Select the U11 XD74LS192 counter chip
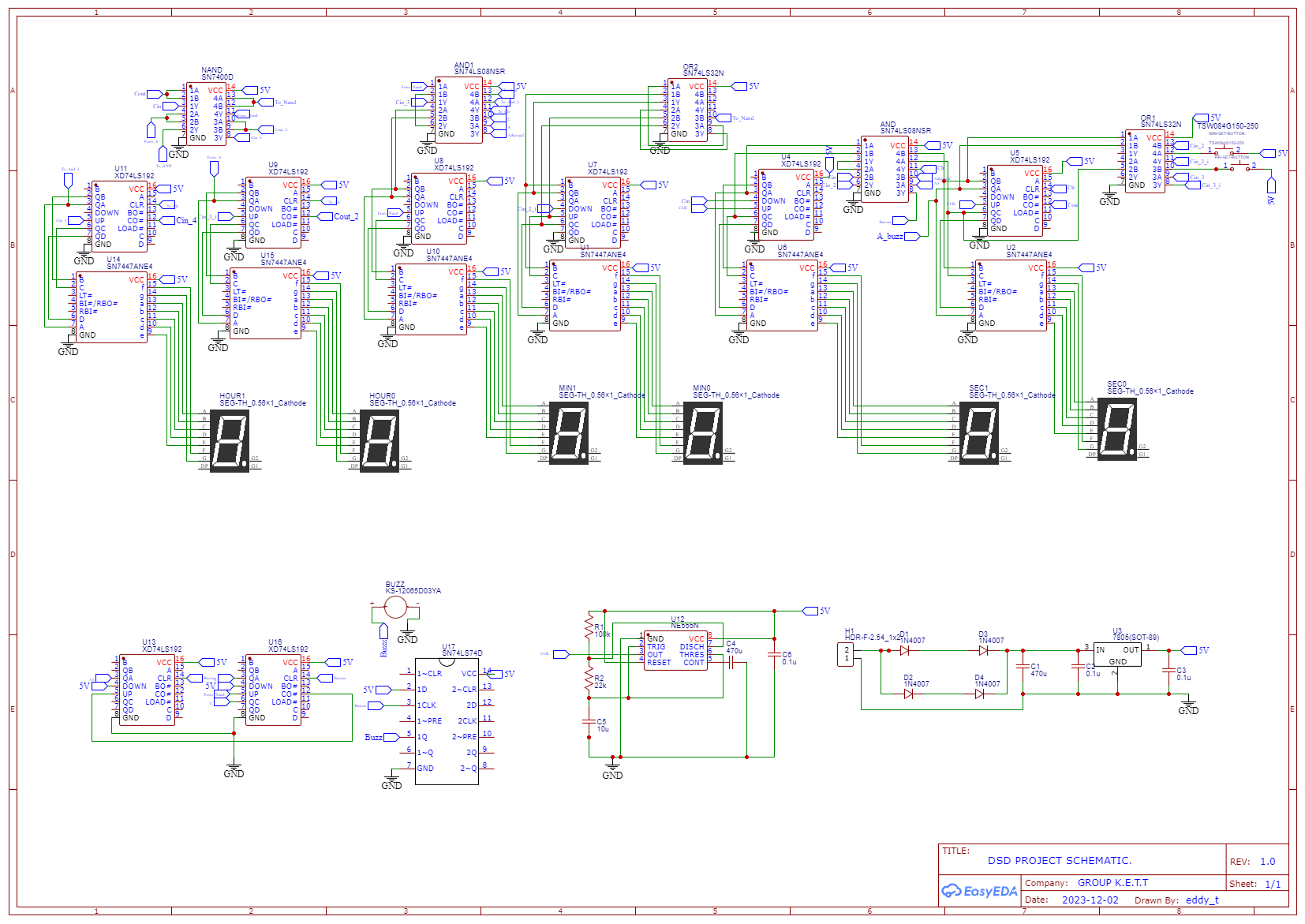The width and height of the screenshot is (1305, 924). click(119, 216)
